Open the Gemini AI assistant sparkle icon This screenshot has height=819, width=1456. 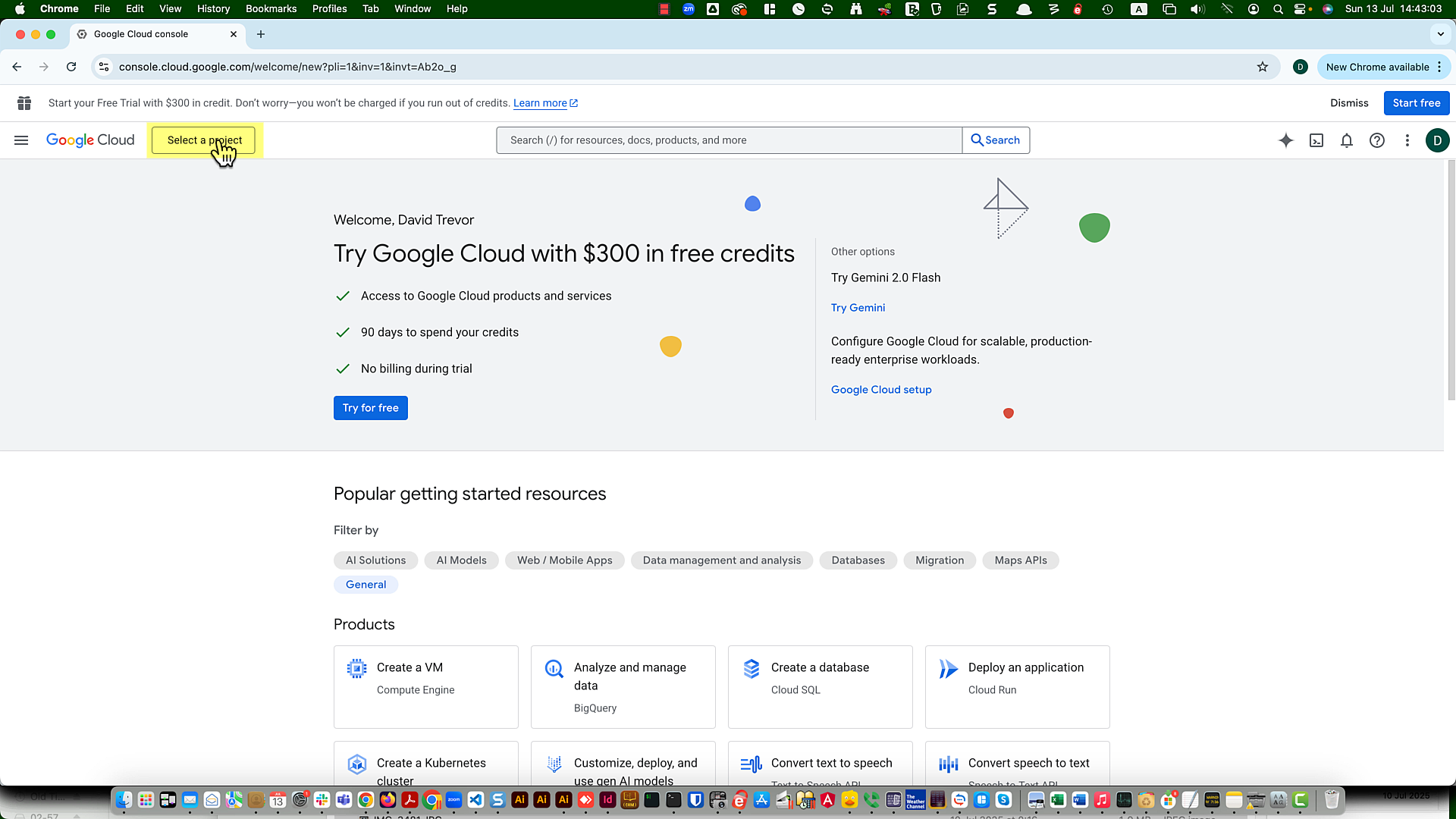[x=1286, y=140]
